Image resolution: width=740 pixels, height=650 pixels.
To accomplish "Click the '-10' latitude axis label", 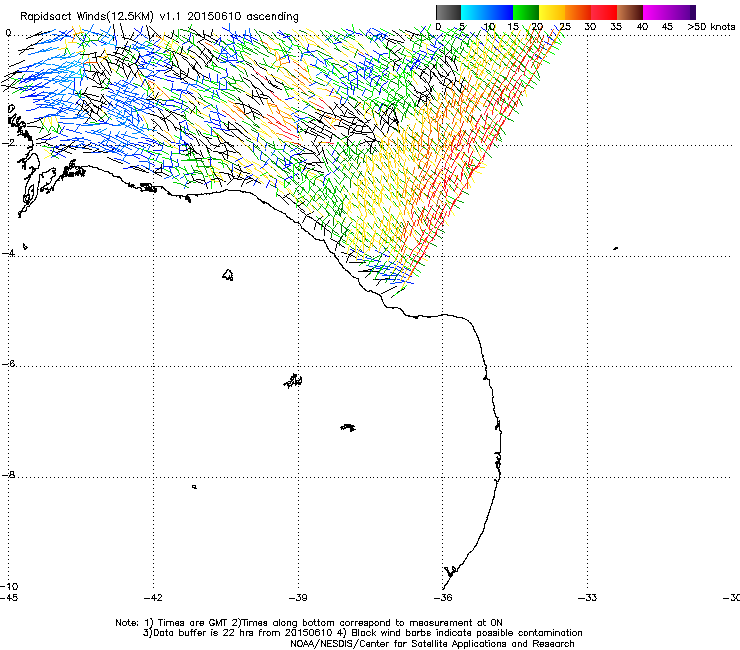I will pos(9,586).
